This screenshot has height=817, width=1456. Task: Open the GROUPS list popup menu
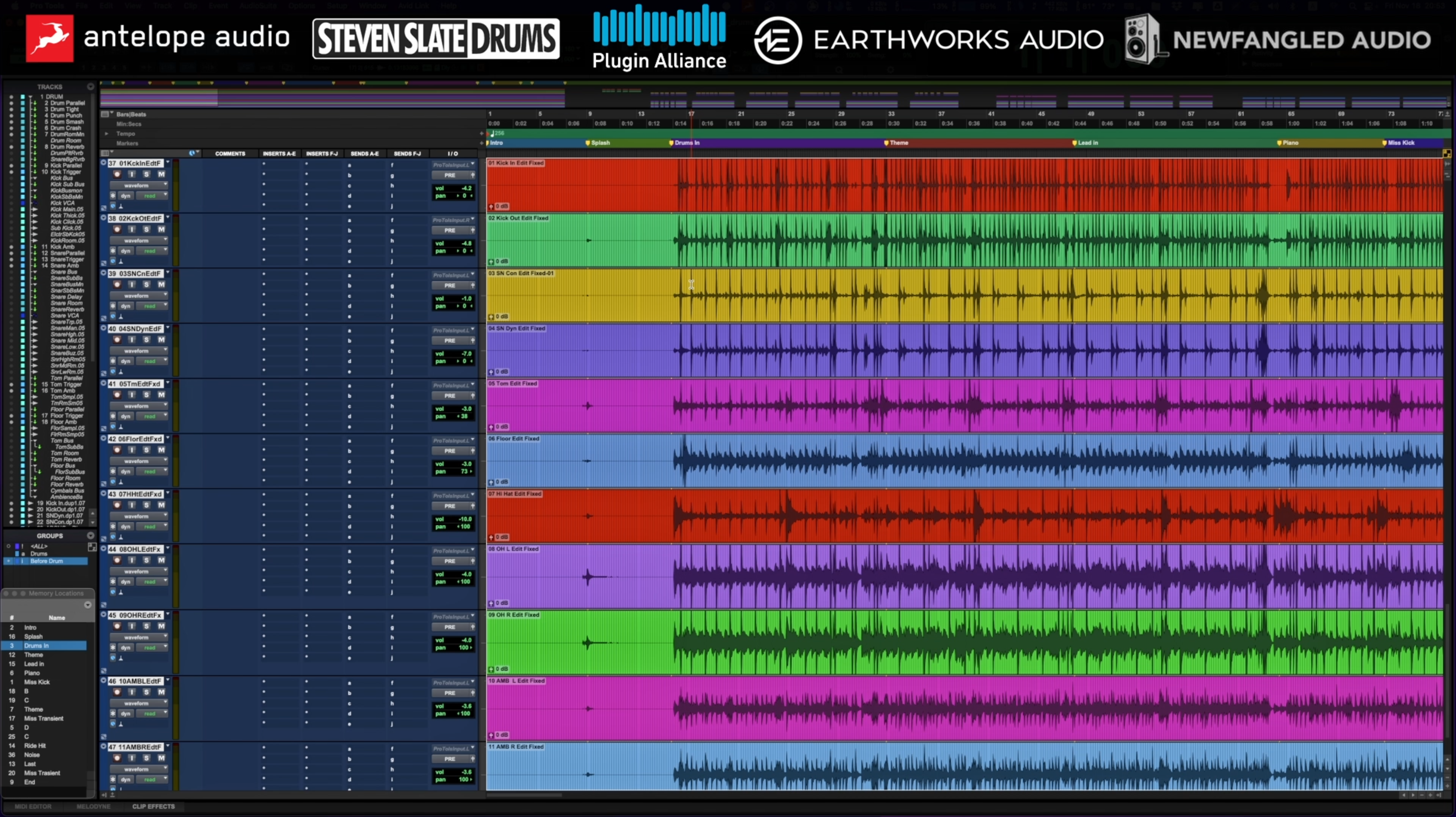tap(91, 535)
